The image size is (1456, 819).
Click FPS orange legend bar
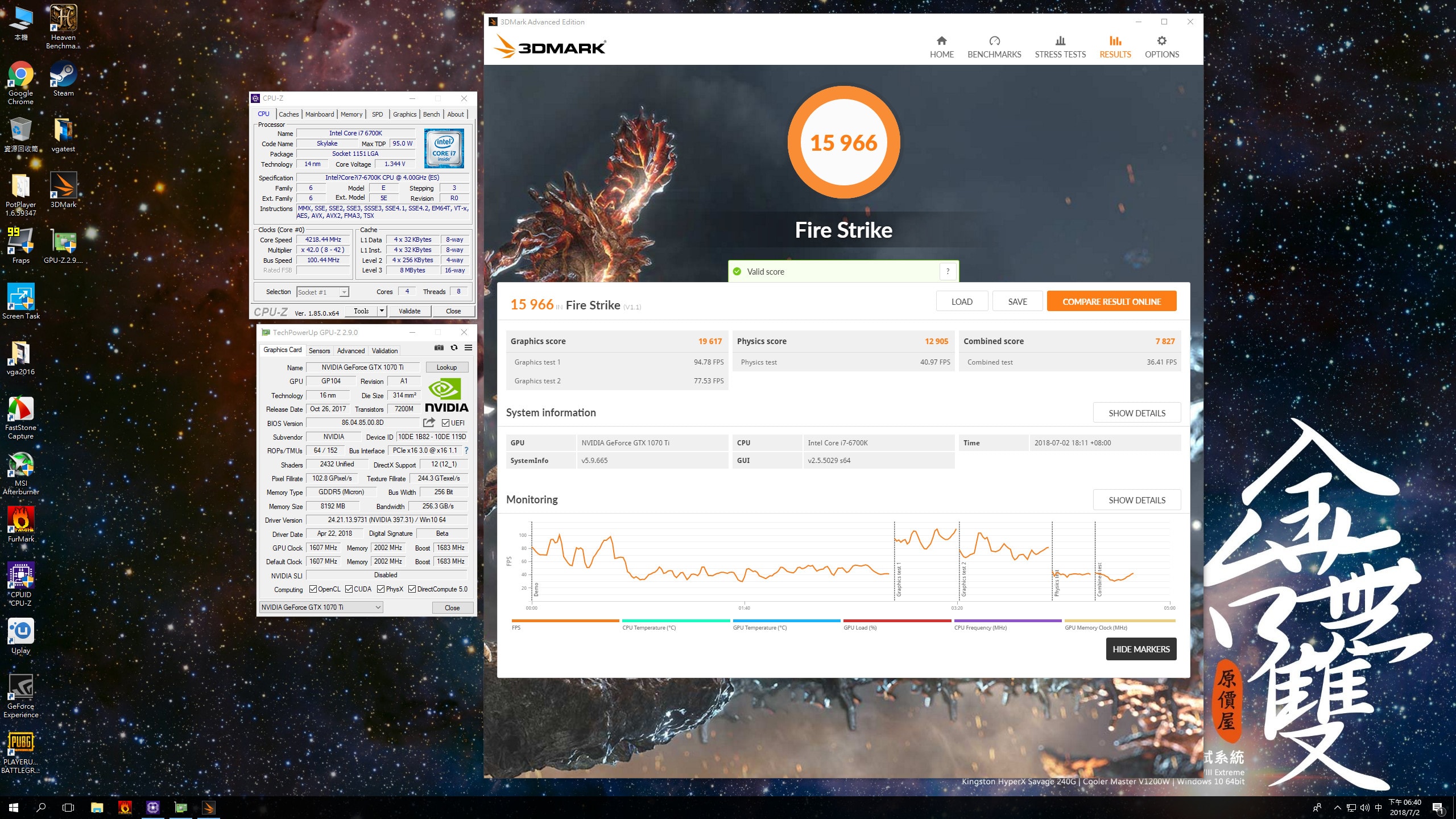(565, 621)
